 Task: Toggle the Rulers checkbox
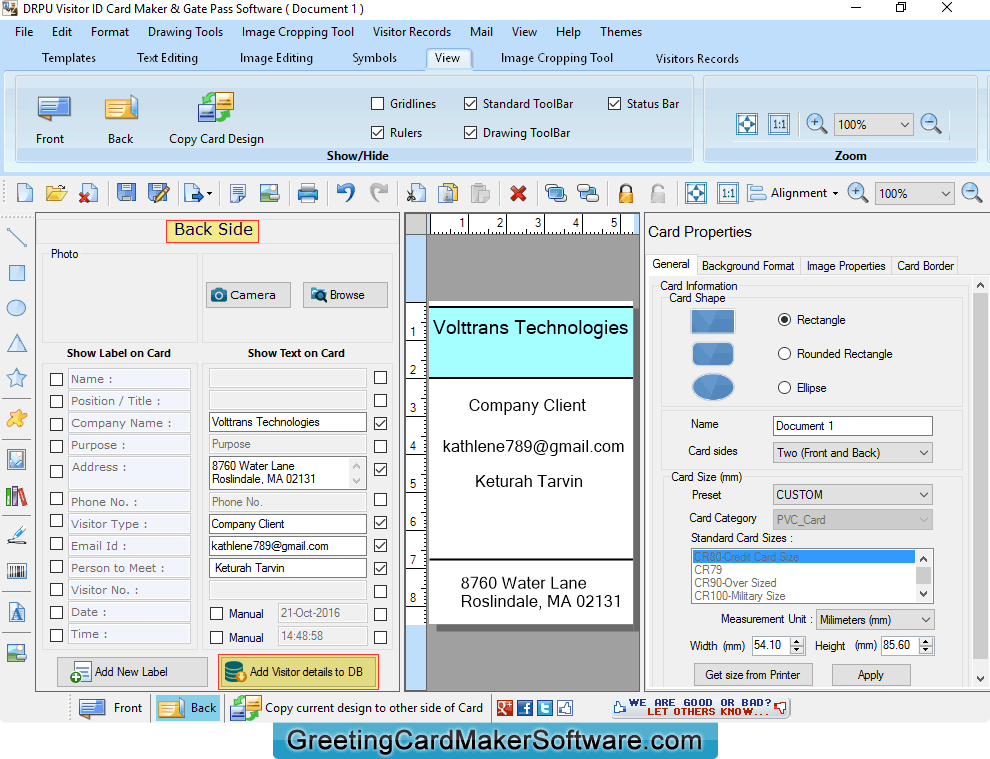point(378,133)
